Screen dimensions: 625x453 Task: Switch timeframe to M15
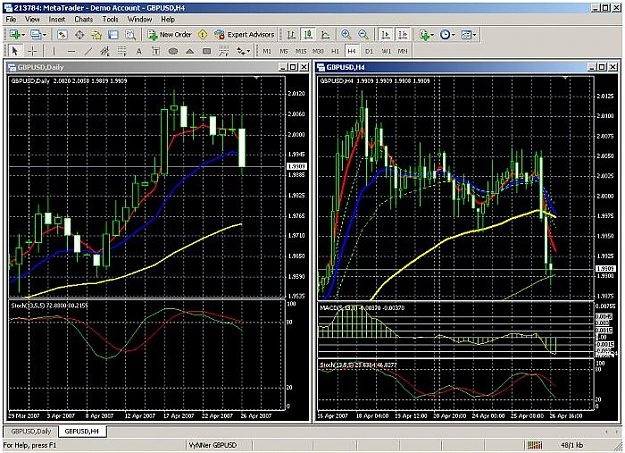coord(301,51)
